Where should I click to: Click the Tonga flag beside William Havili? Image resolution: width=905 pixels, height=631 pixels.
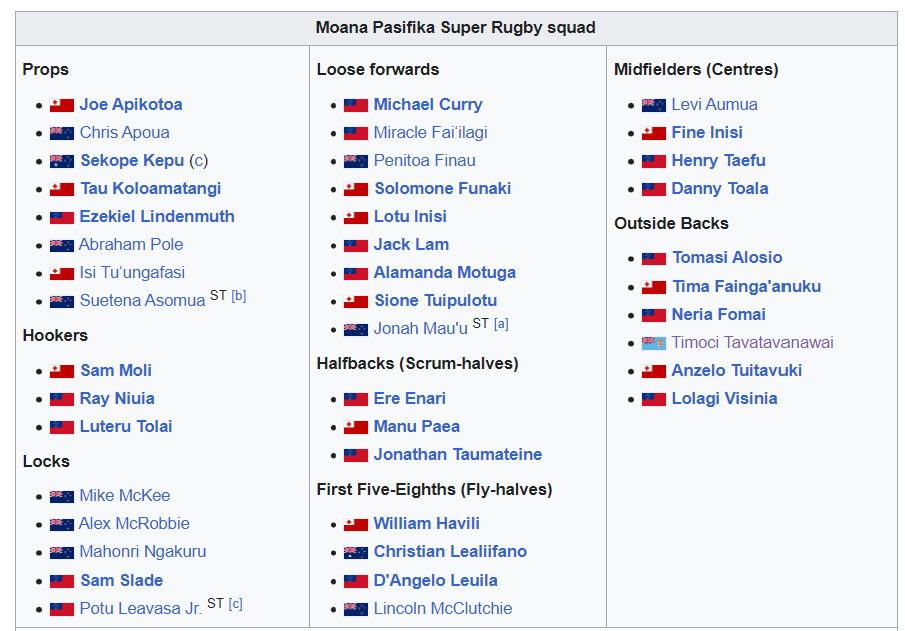pyautogui.click(x=356, y=524)
